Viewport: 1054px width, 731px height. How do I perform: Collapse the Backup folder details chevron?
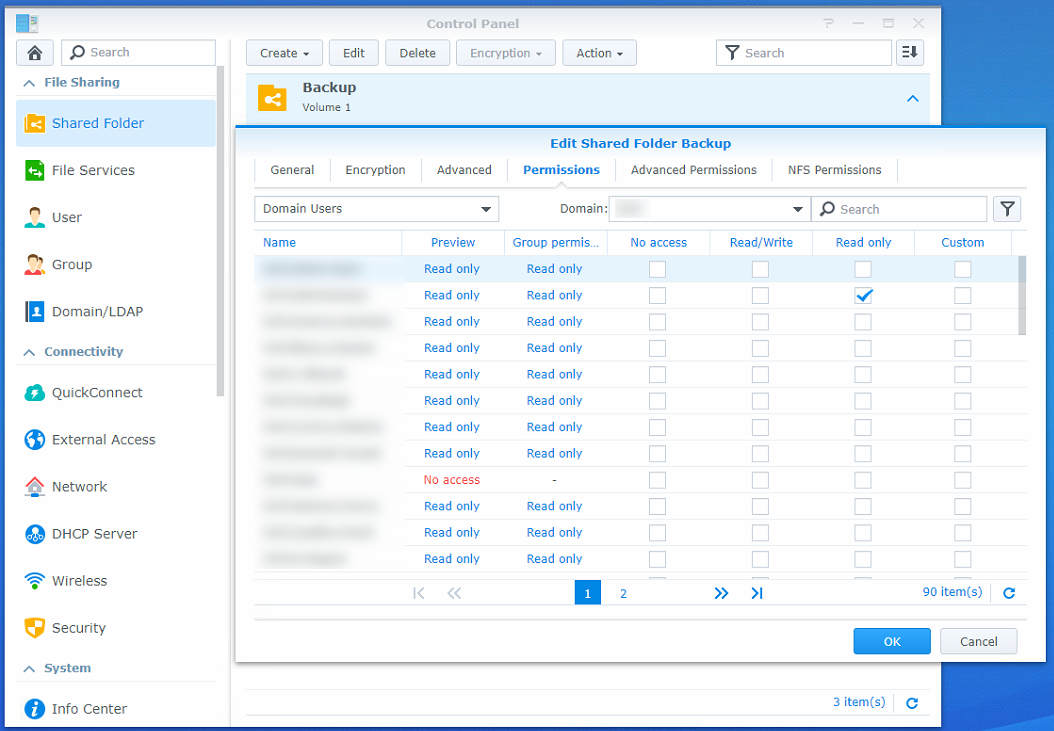912,98
